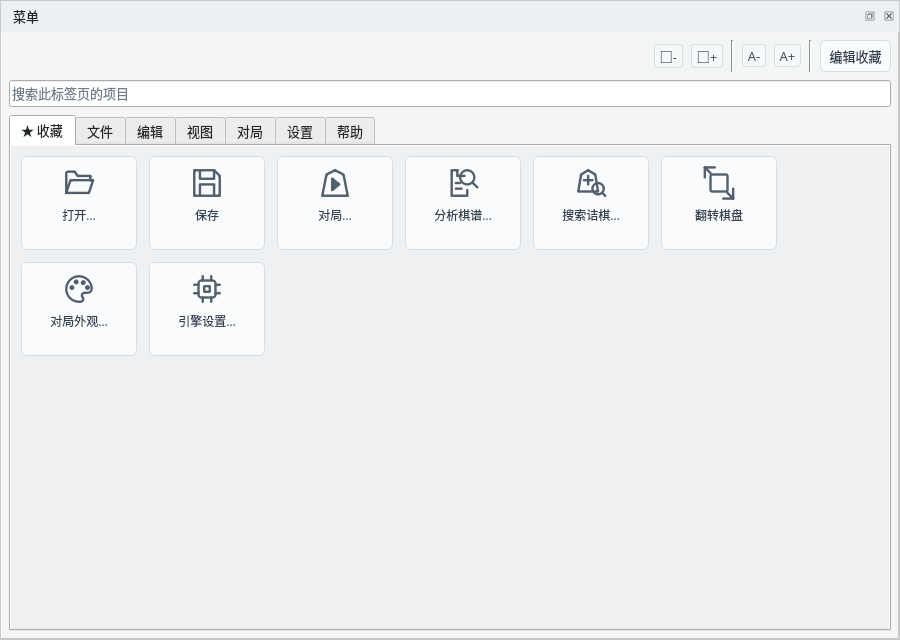Screen dimensions: 900x640
Task: Launch the 分析棋谱 analysis icon
Action: (x=463, y=203)
